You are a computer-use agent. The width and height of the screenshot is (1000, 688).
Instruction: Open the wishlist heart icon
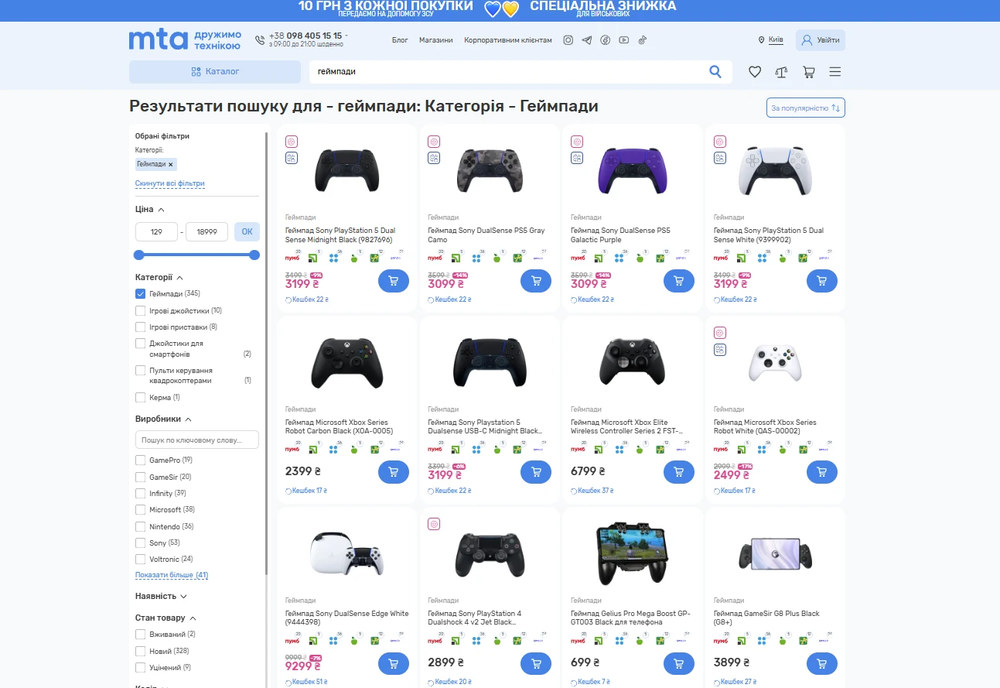pos(755,72)
